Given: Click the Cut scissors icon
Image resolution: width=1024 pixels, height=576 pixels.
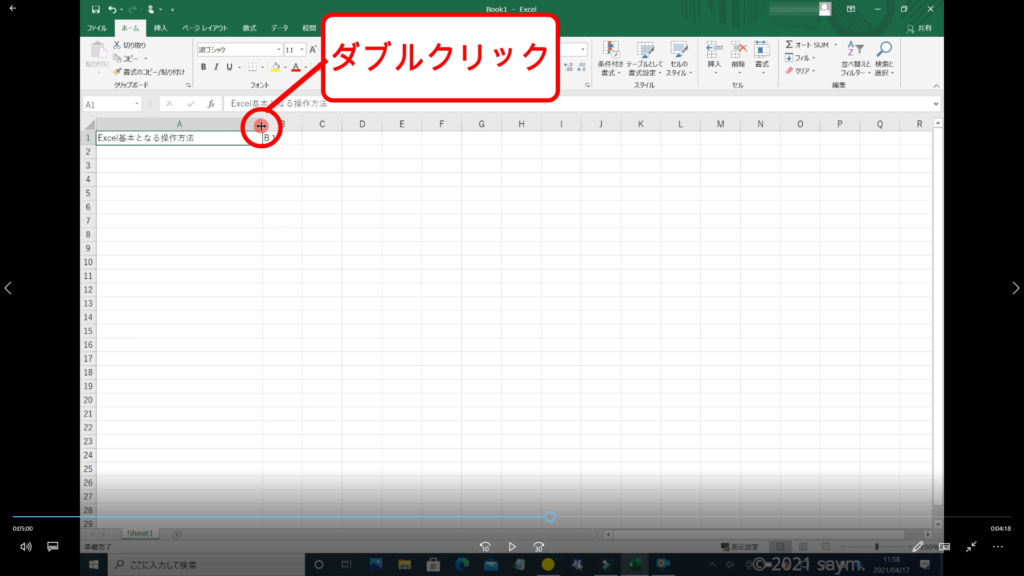Looking at the screenshot, I should (x=117, y=45).
